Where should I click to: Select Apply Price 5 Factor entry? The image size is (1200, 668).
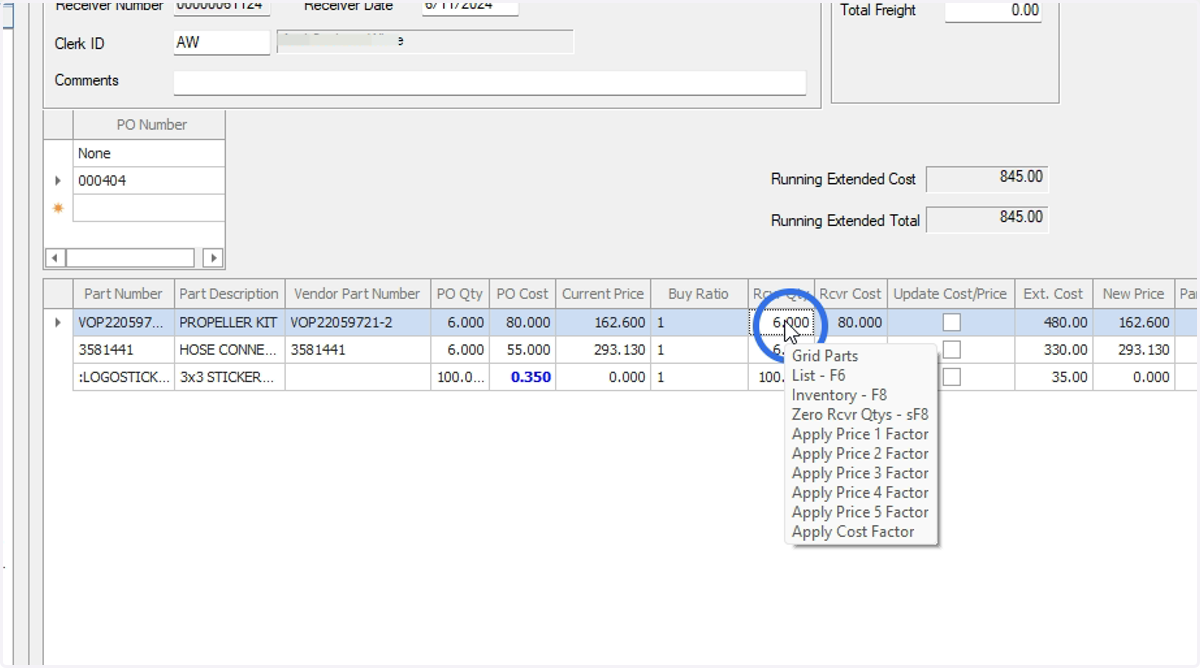pos(862,512)
